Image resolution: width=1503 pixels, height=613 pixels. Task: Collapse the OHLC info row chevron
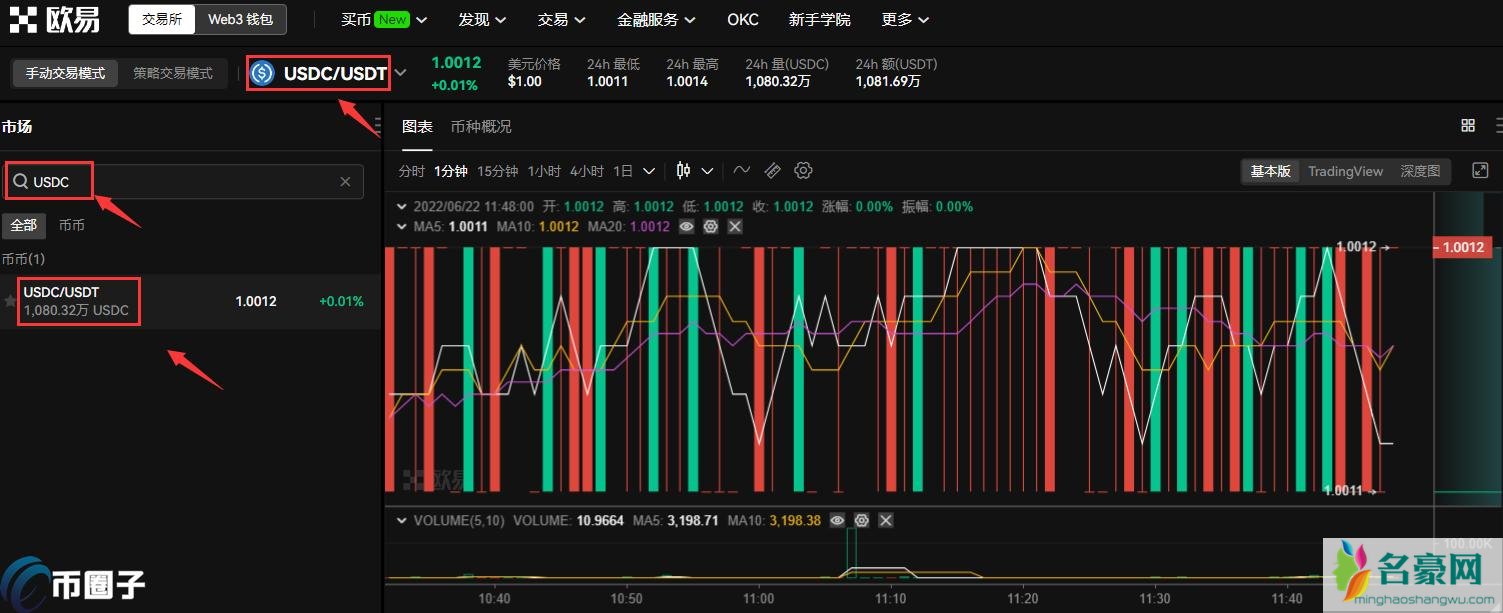click(x=403, y=207)
